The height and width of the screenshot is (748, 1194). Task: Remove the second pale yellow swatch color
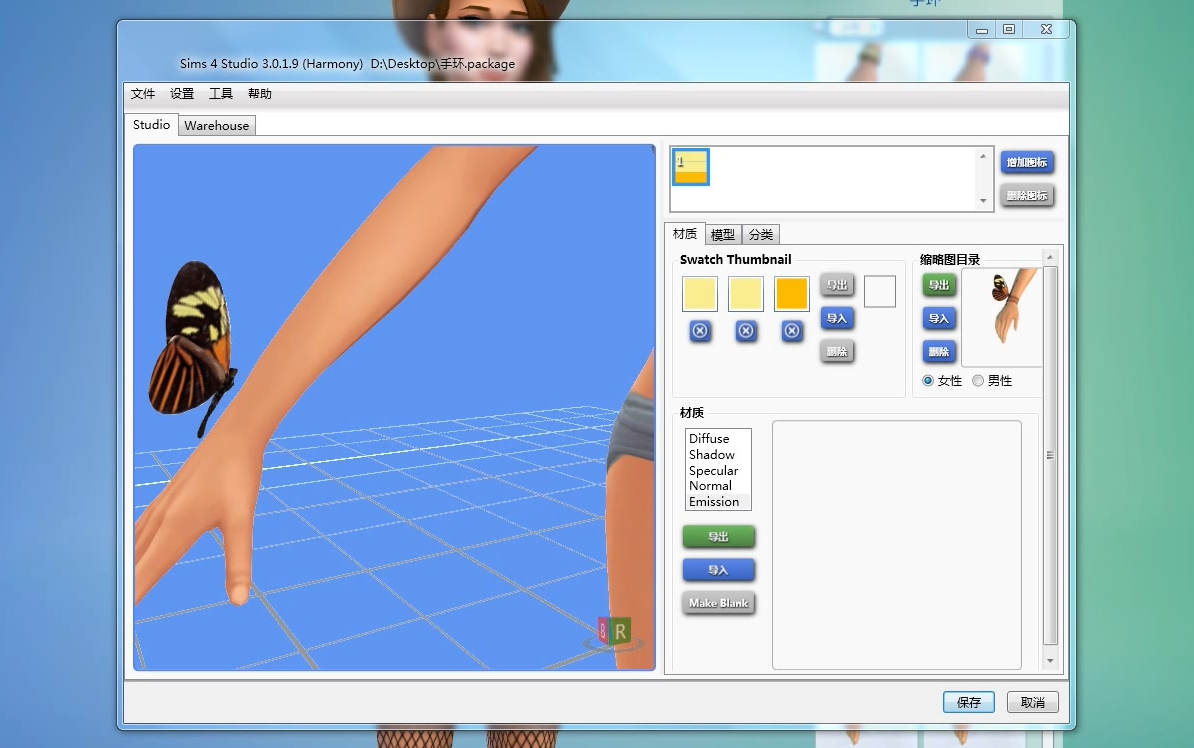[x=746, y=331]
